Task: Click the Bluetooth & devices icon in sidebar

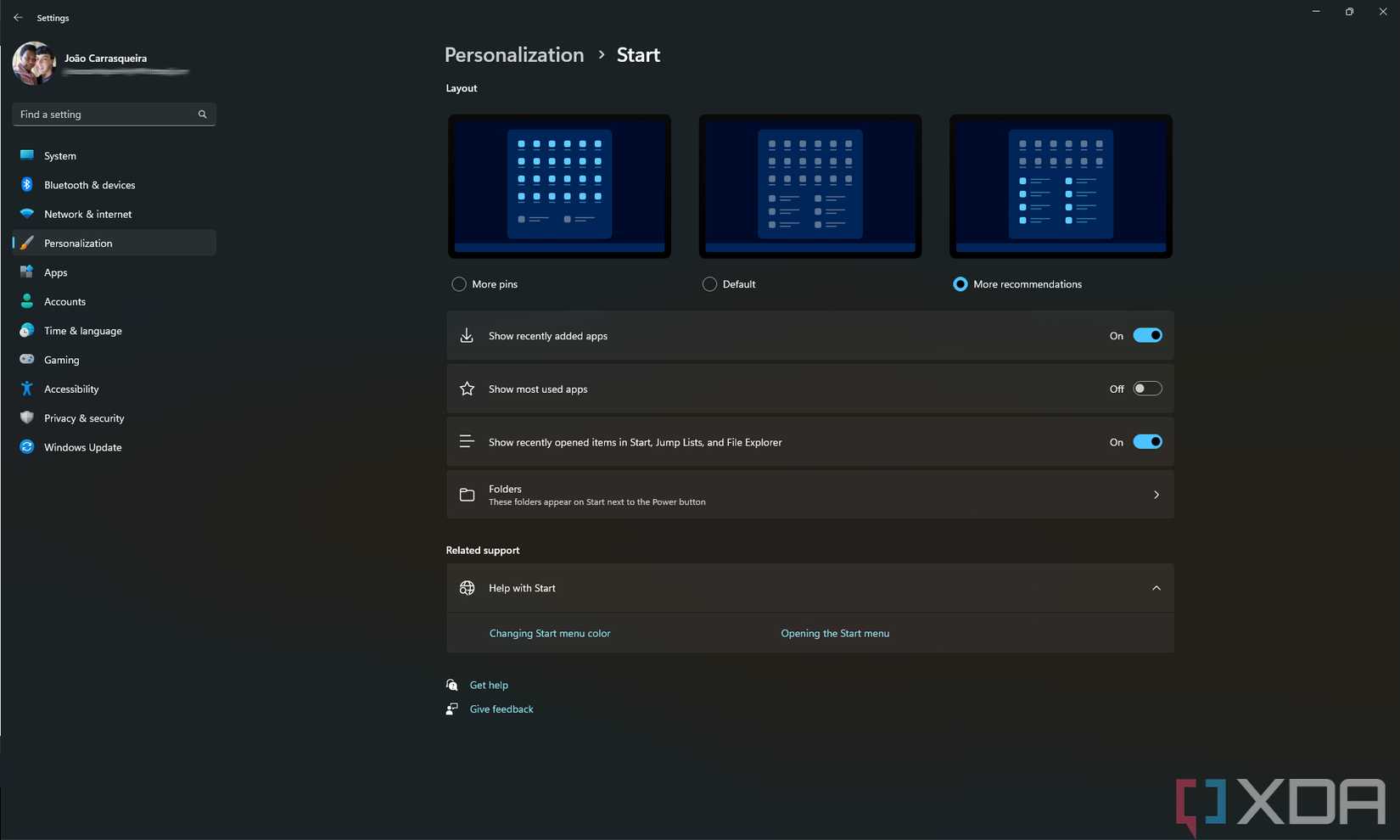Action: [x=26, y=184]
